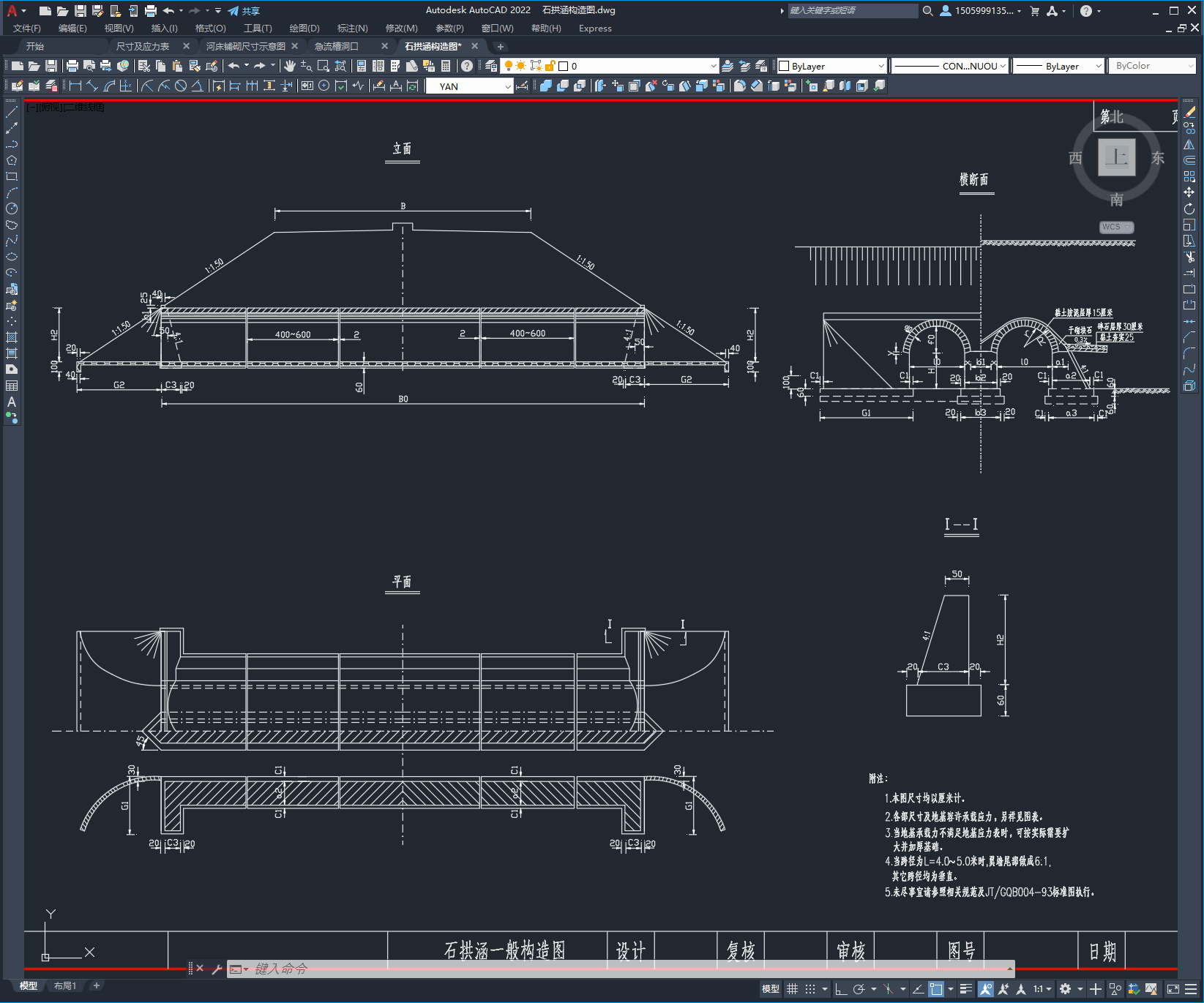Click the Center Mark dimension icon
This screenshot has height=1003, width=1204.
(324, 86)
